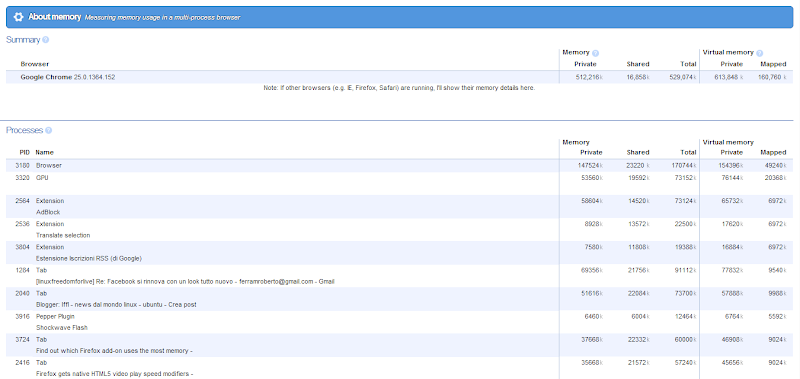Screen dimensions: 800x379
Task: Click the note about other browsers running
Action: [x=399, y=88]
